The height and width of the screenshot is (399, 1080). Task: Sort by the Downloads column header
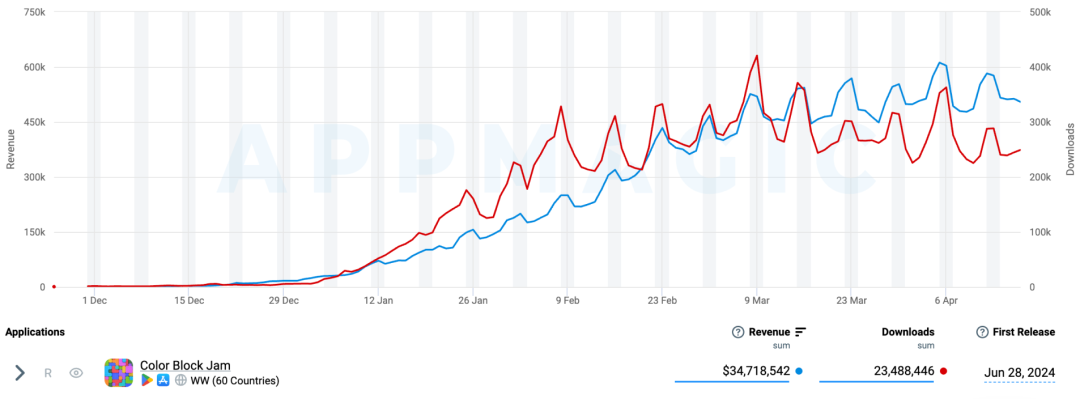[908, 332]
